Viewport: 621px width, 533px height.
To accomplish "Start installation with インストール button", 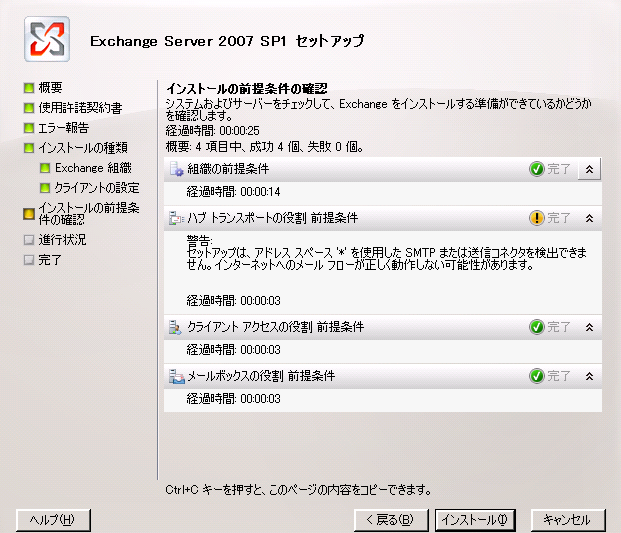I will click(x=475, y=520).
